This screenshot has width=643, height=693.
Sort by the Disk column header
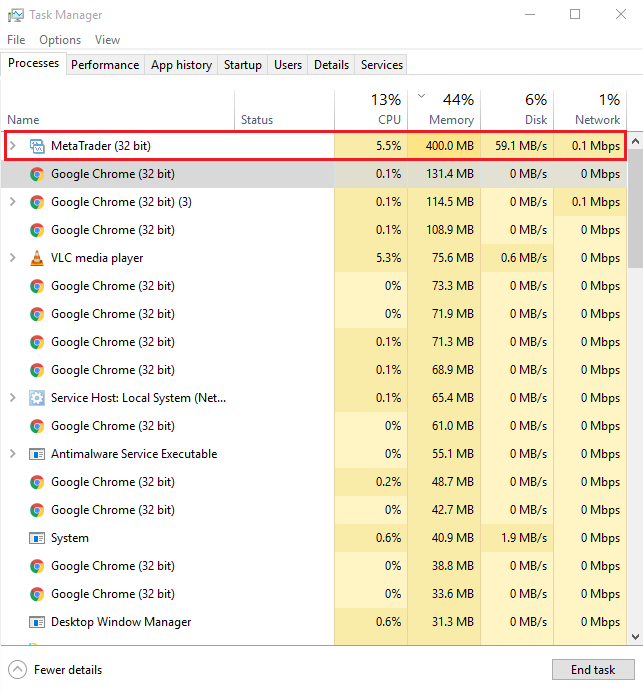pyautogui.click(x=517, y=110)
